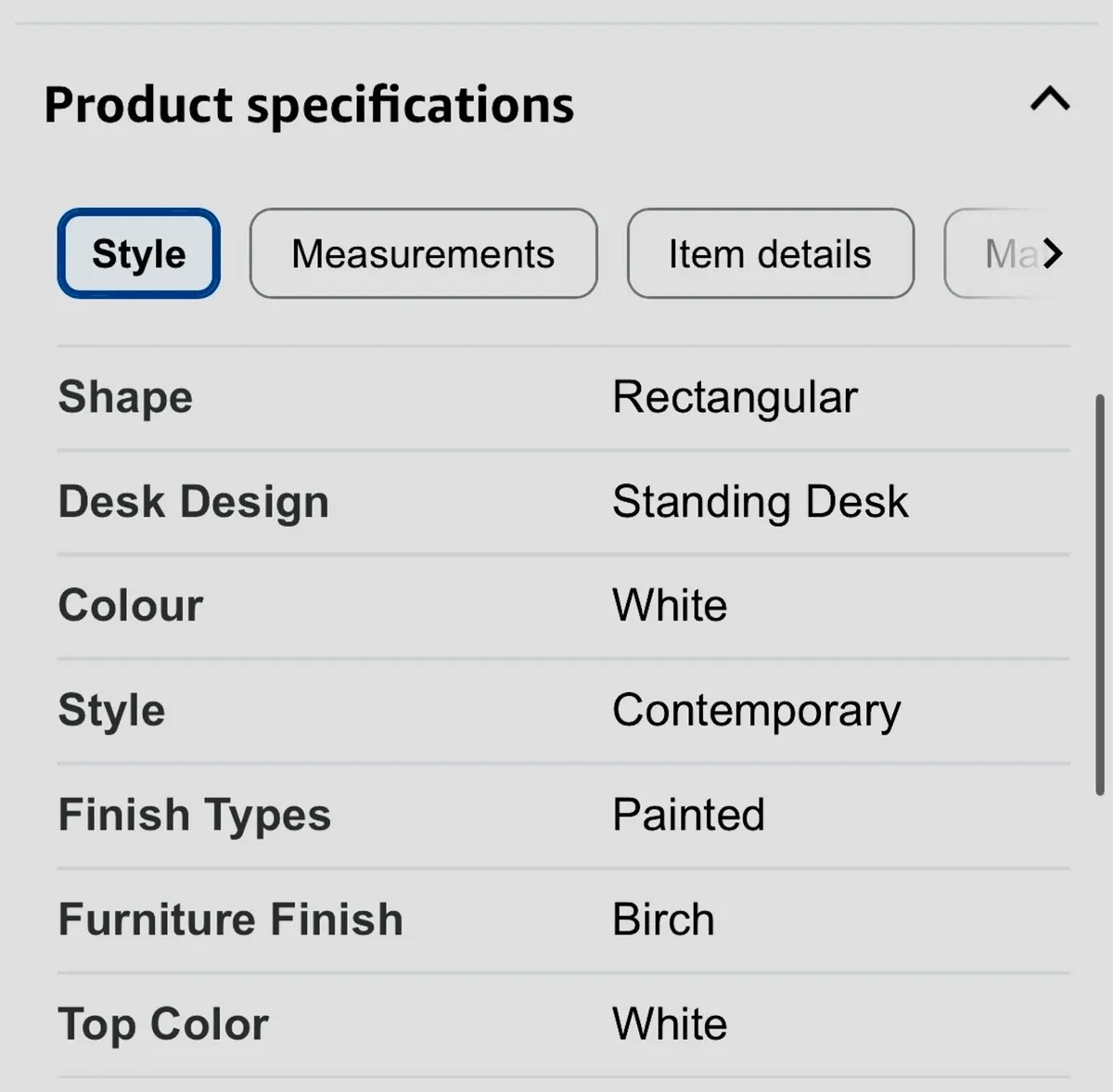The height and width of the screenshot is (1092, 1113).
Task: Select the White top color value
Action: point(669,1024)
